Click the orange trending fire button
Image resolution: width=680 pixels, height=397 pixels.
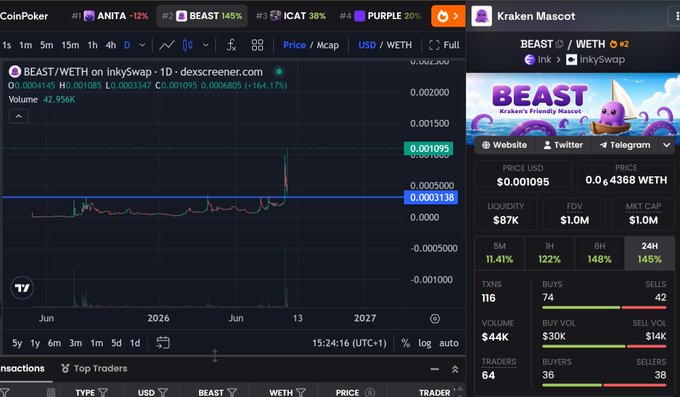pos(448,16)
